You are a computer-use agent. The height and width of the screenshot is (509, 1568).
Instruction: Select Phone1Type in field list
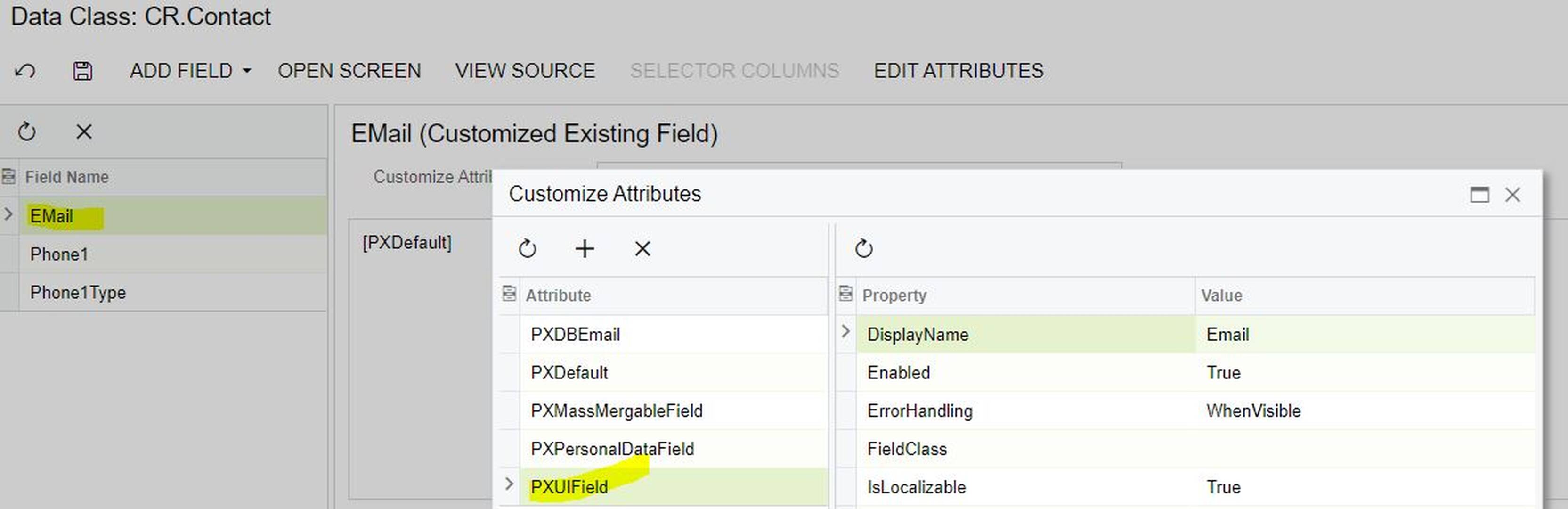point(78,292)
